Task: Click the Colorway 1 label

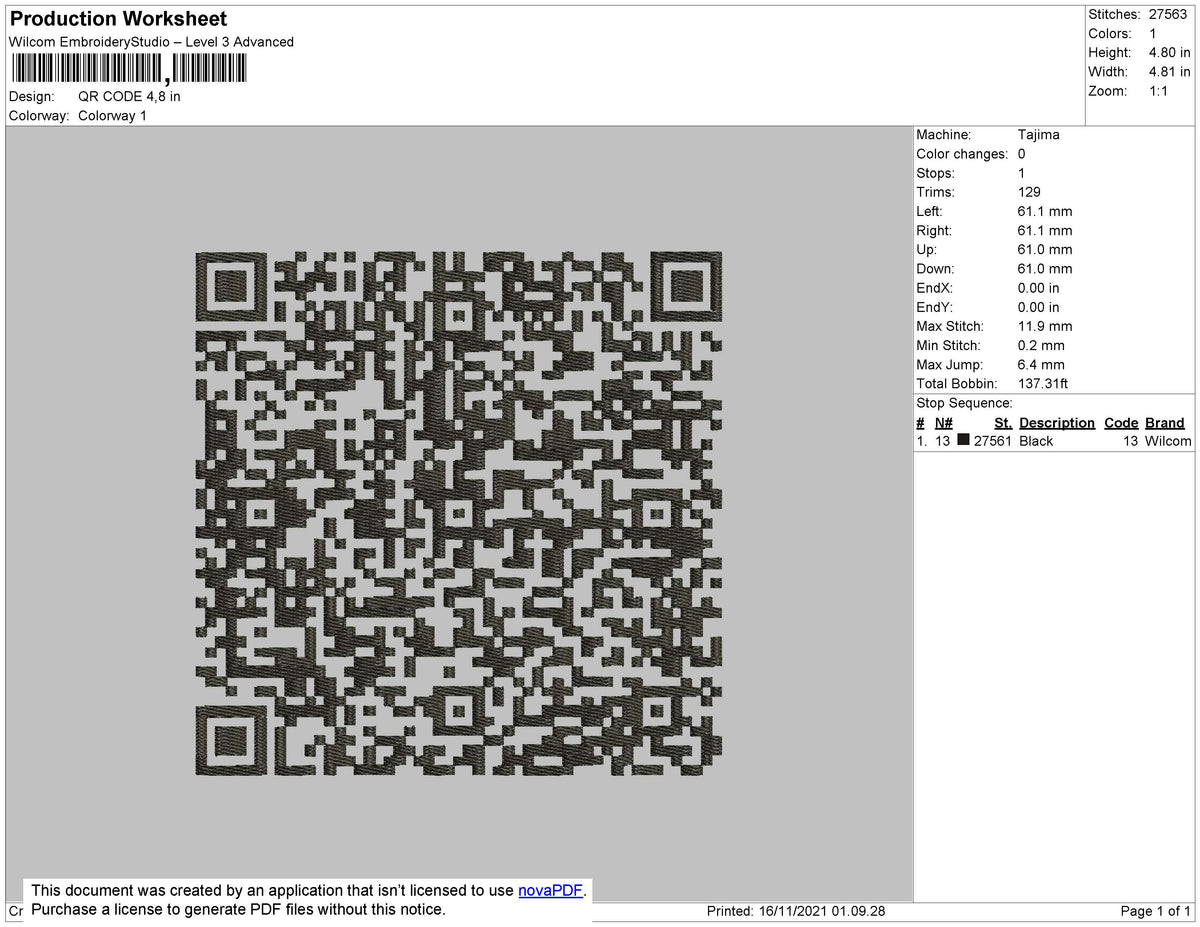Action: (x=112, y=115)
